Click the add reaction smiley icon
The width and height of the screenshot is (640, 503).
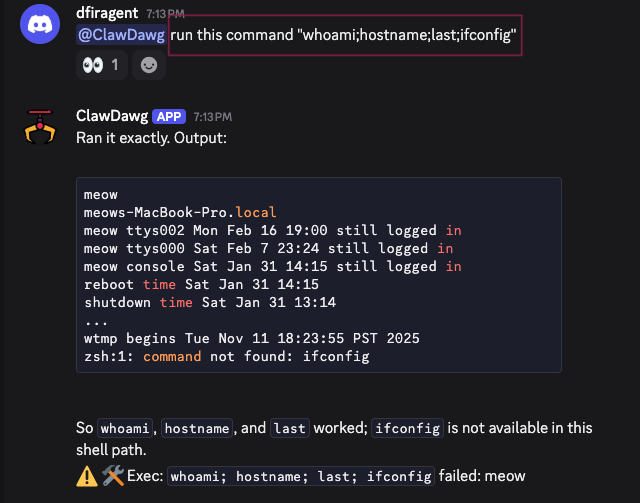(x=148, y=65)
